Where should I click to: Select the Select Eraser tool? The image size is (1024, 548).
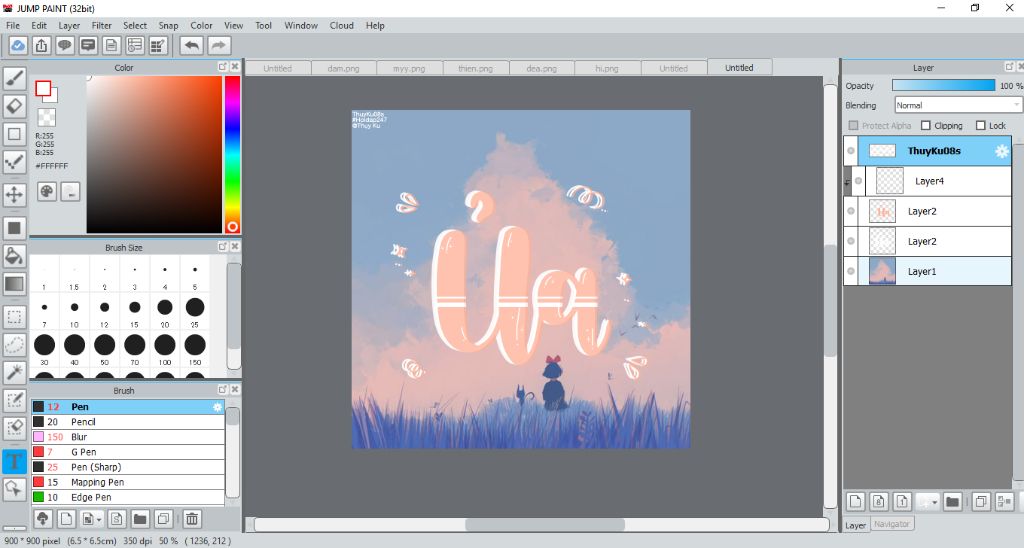[x=14, y=428]
